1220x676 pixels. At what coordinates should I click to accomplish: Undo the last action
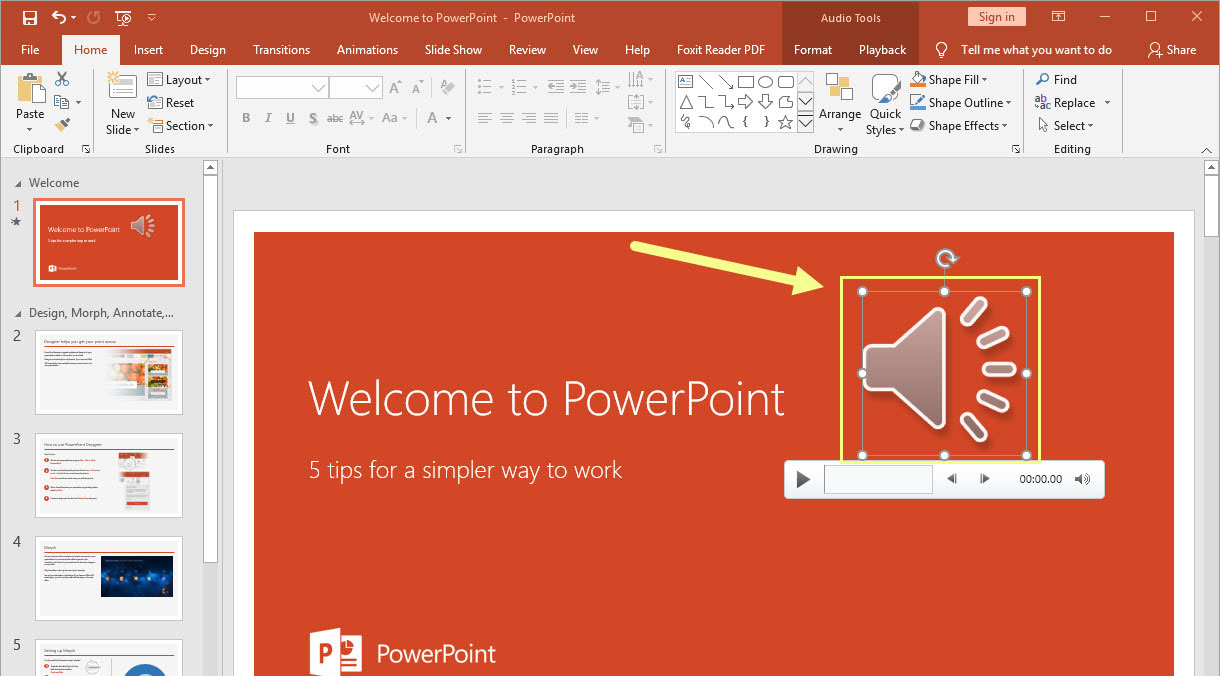coord(59,17)
